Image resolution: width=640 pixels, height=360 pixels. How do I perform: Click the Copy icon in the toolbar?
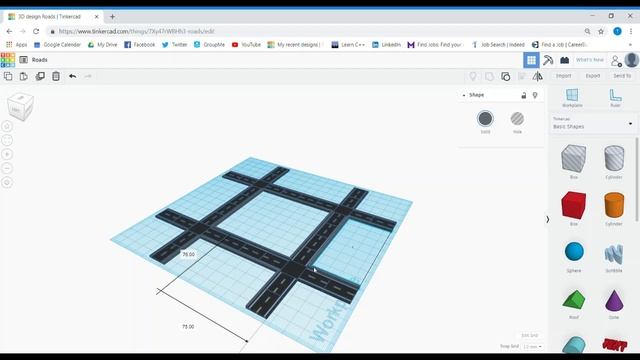tap(8, 76)
